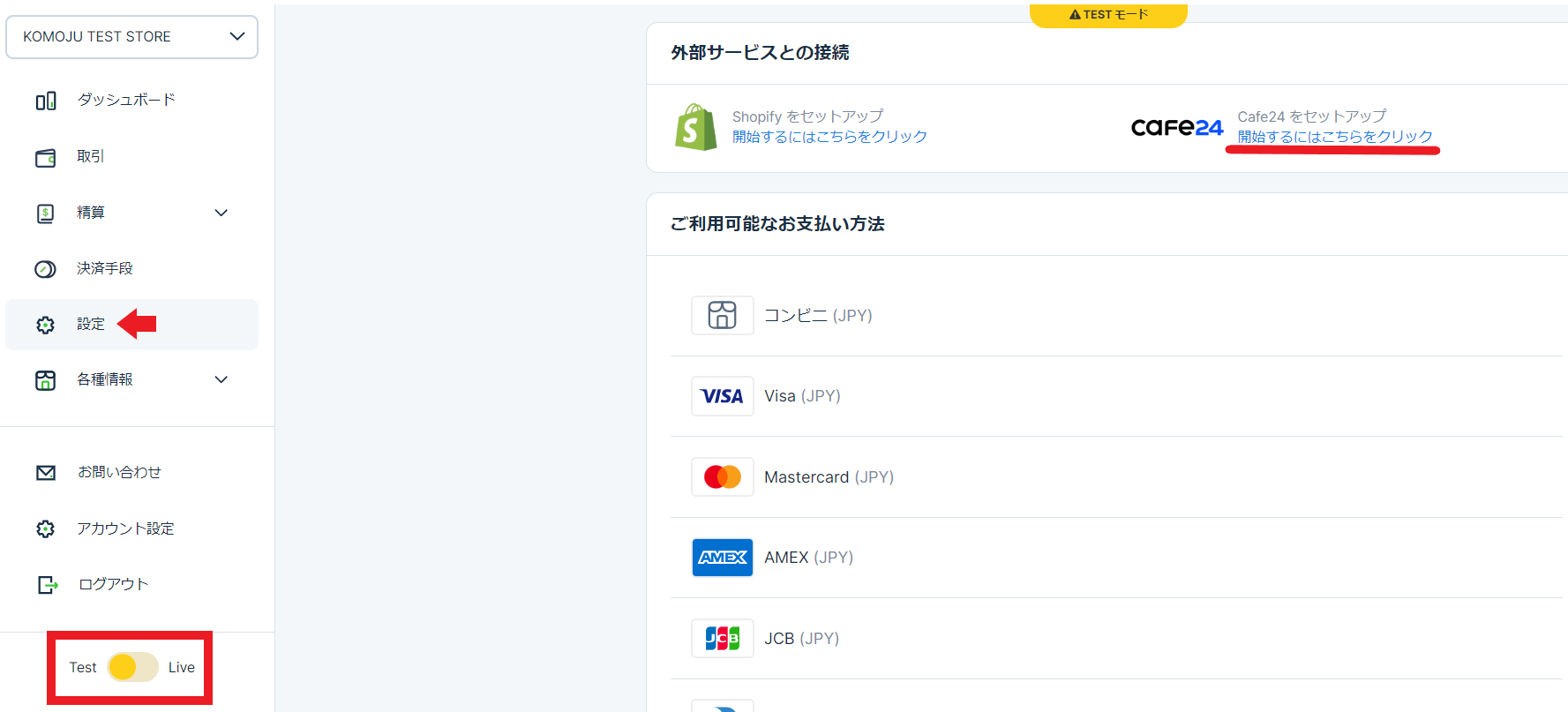
Task: Click the Cafe24 logo
Action: (1176, 128)
